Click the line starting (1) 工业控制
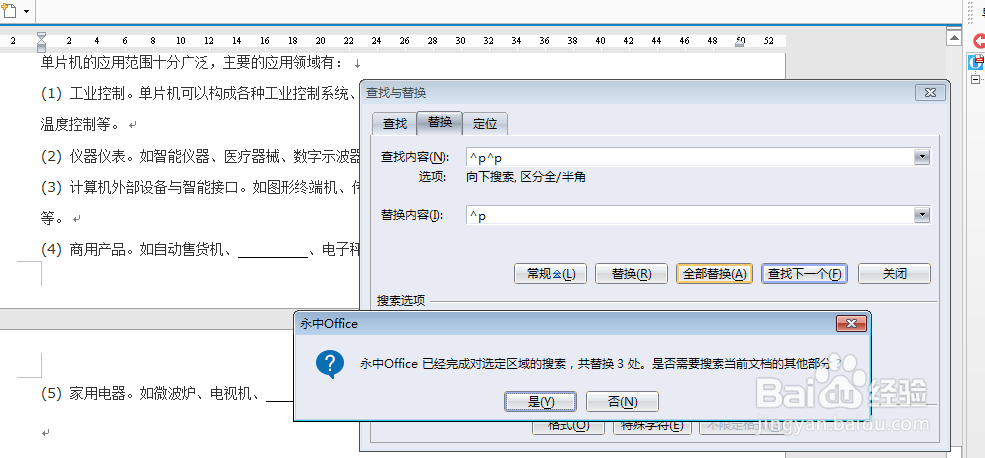The height and width of the screenshot is (458, 985). pos(200,94)
